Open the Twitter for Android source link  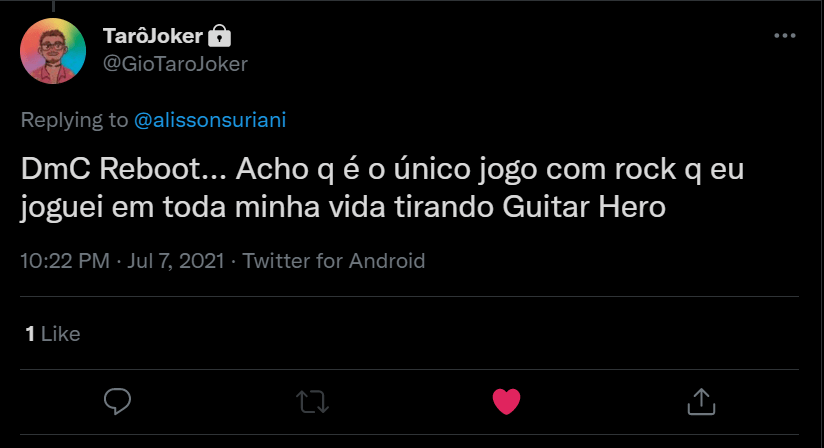pos(334,261)
